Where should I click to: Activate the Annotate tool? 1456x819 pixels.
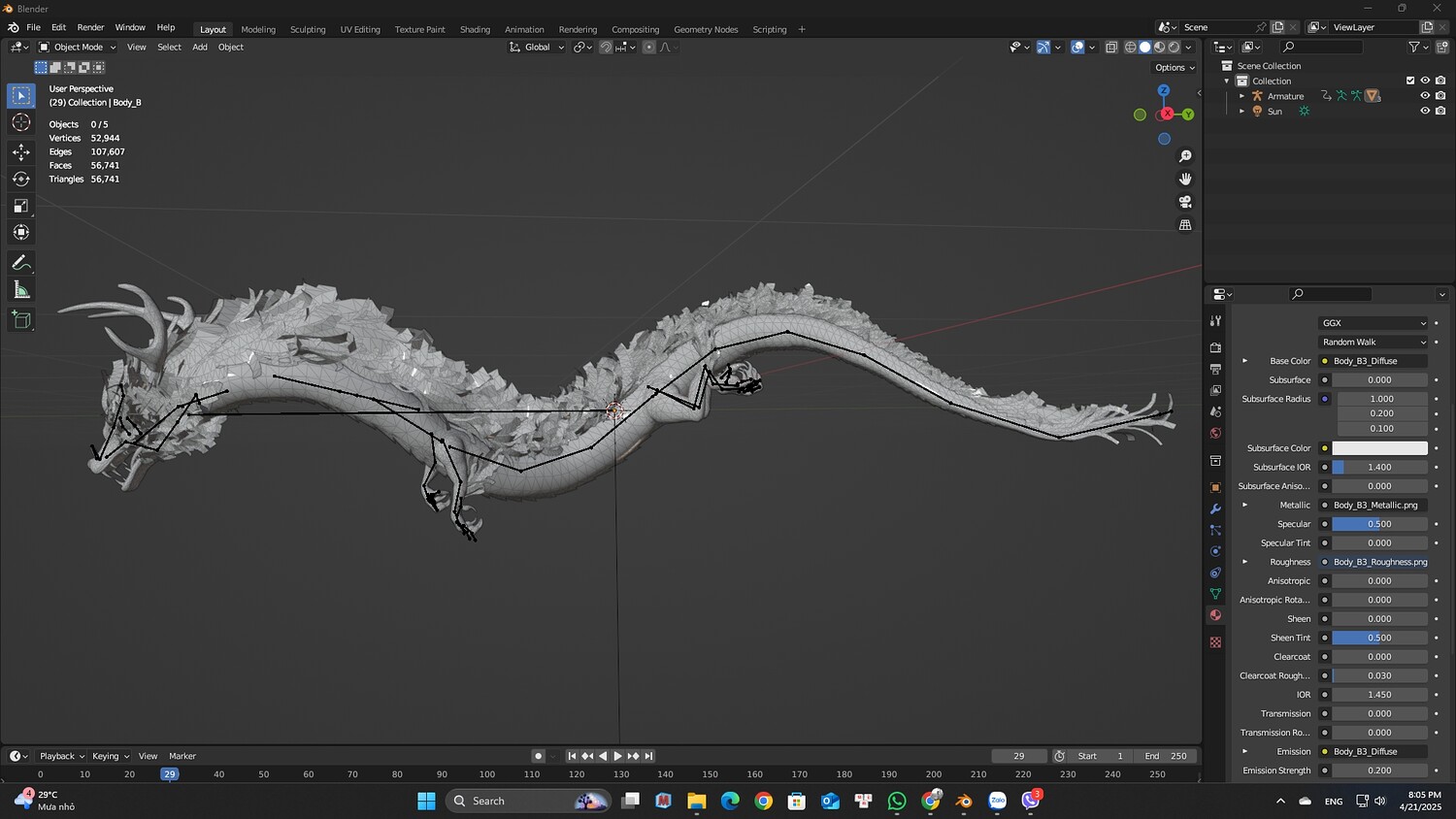pyautogui.click(x=20, y=263)
